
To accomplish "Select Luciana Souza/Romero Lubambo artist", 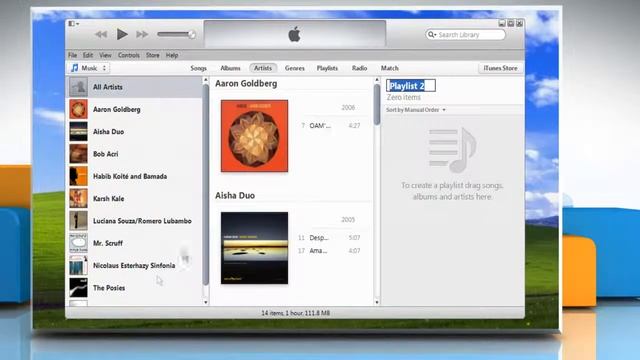I will [134, 221].
